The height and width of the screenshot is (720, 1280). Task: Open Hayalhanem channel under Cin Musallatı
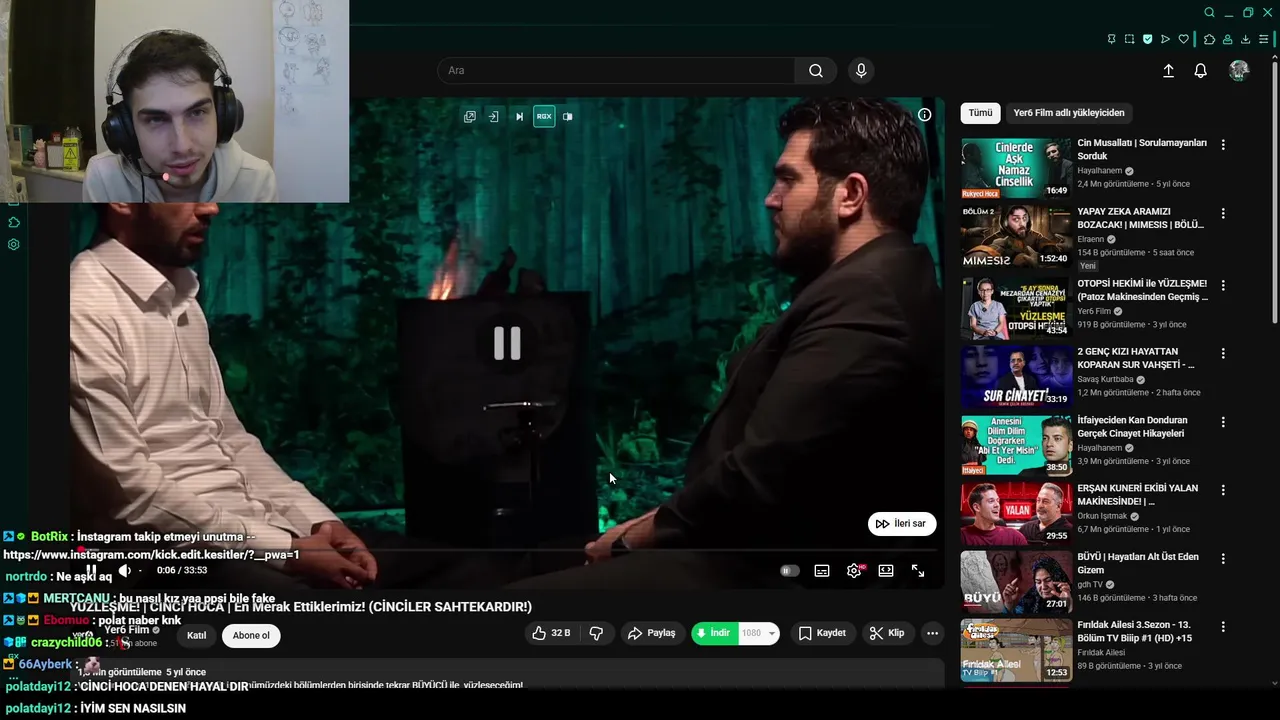1099,171
